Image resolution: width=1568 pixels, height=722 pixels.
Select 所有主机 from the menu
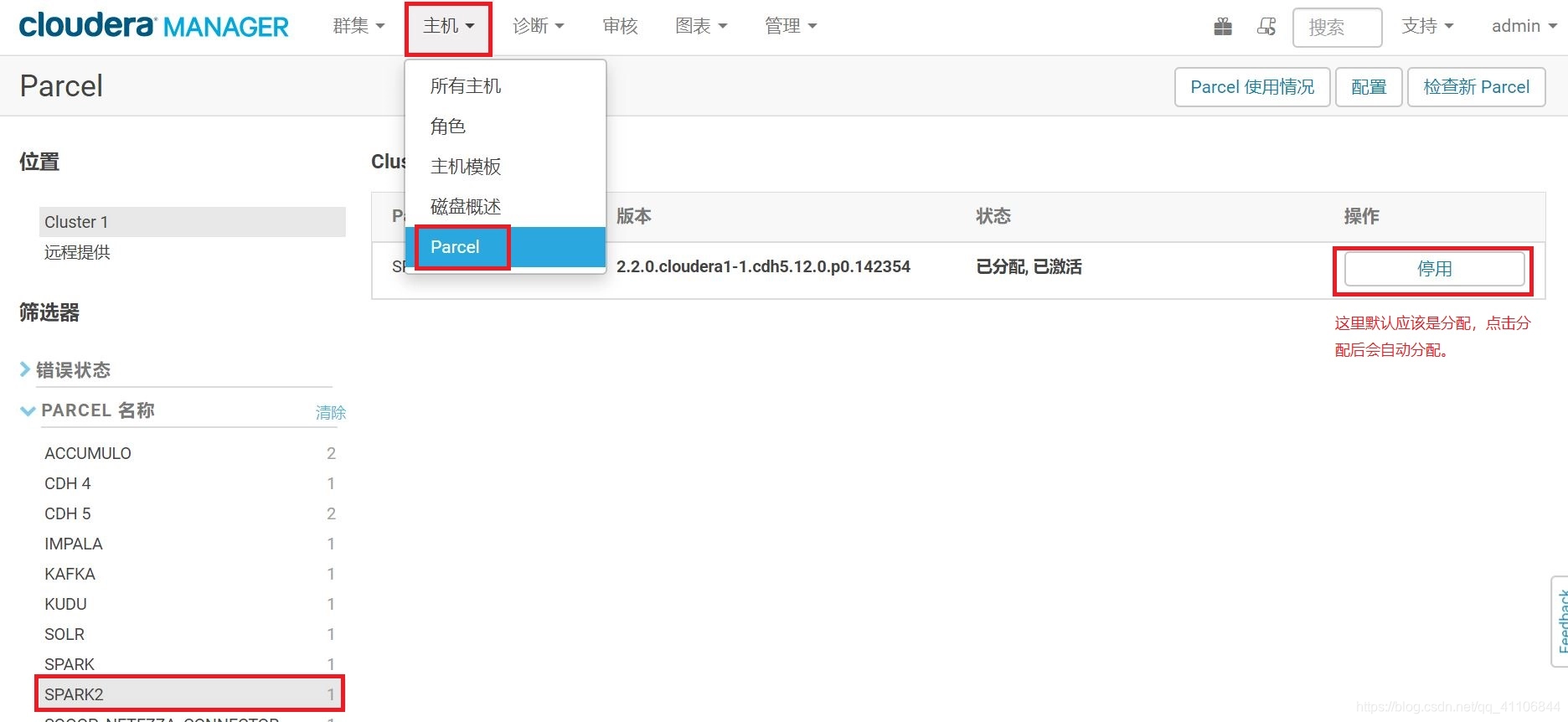505,86
